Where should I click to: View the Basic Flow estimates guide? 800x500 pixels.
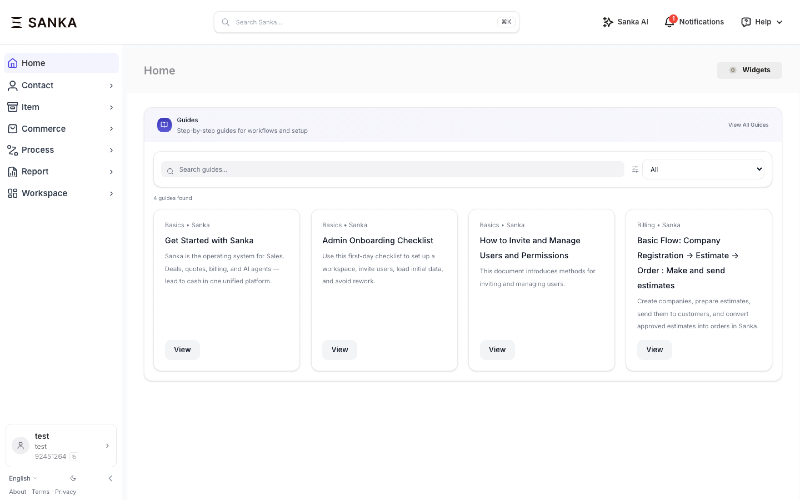(655, 350)
